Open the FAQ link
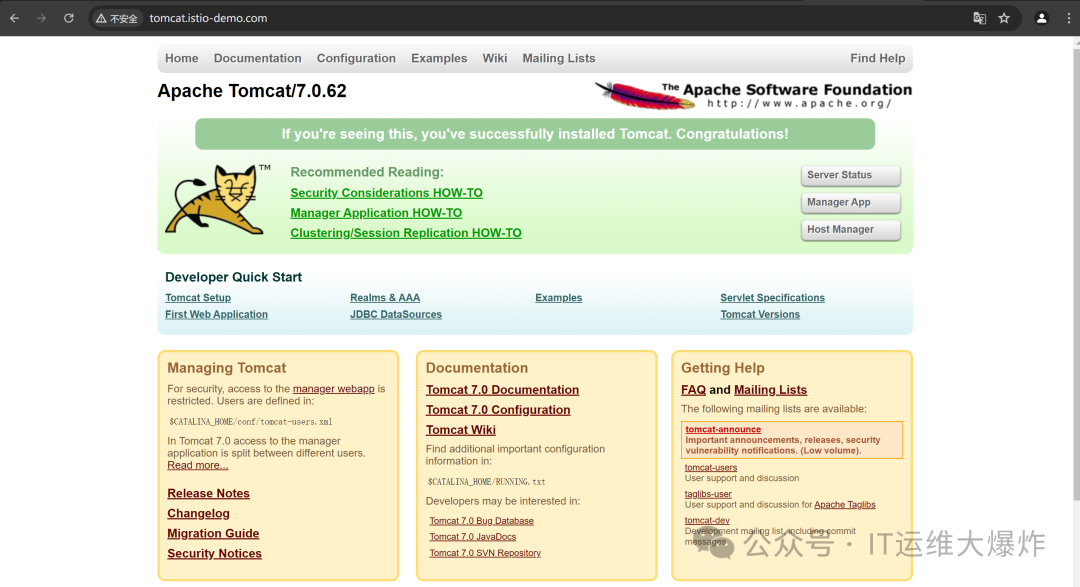Screen dimensions: 1080x587 pyautogui.click(x=694, y=390)
